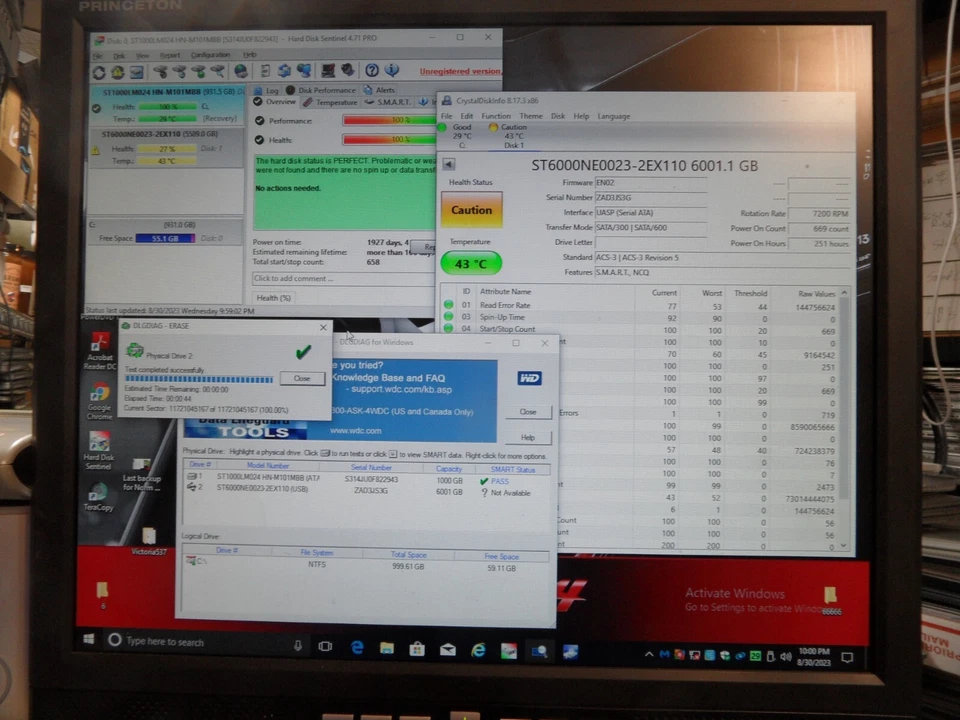The width and height of the screenshot is (960, 720).
Task: Click the back arrow beside ST6000NE0023 in CrystalDiskInfo
Action: pos(448,165)
